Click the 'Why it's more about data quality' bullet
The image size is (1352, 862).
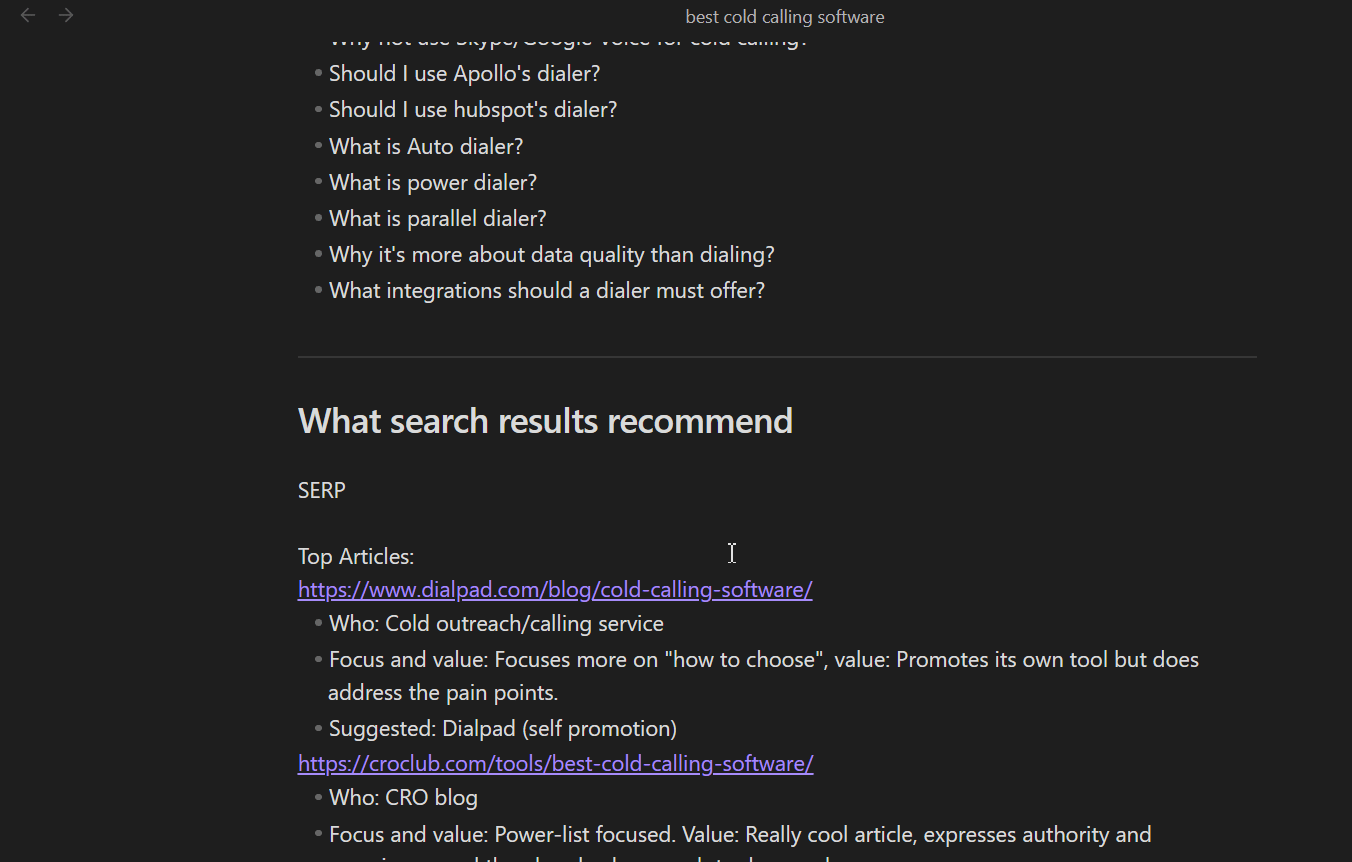pyautogui.click(x=551, y=254)
